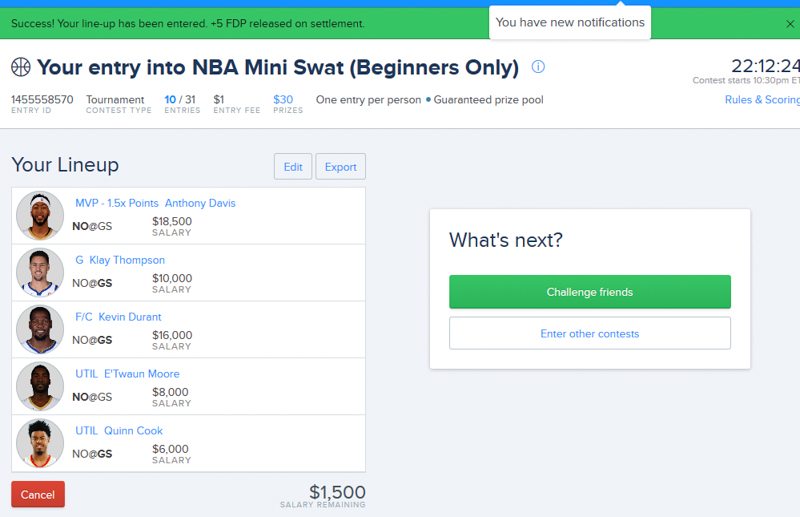
Task: Click the info icon beside contest title
Action: [x=538, y=66]
